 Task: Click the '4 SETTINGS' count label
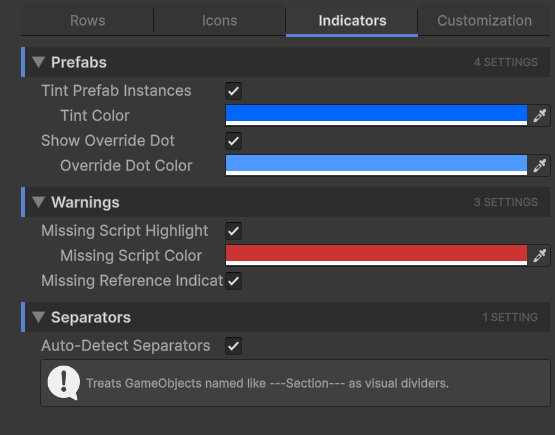(505, 62)
